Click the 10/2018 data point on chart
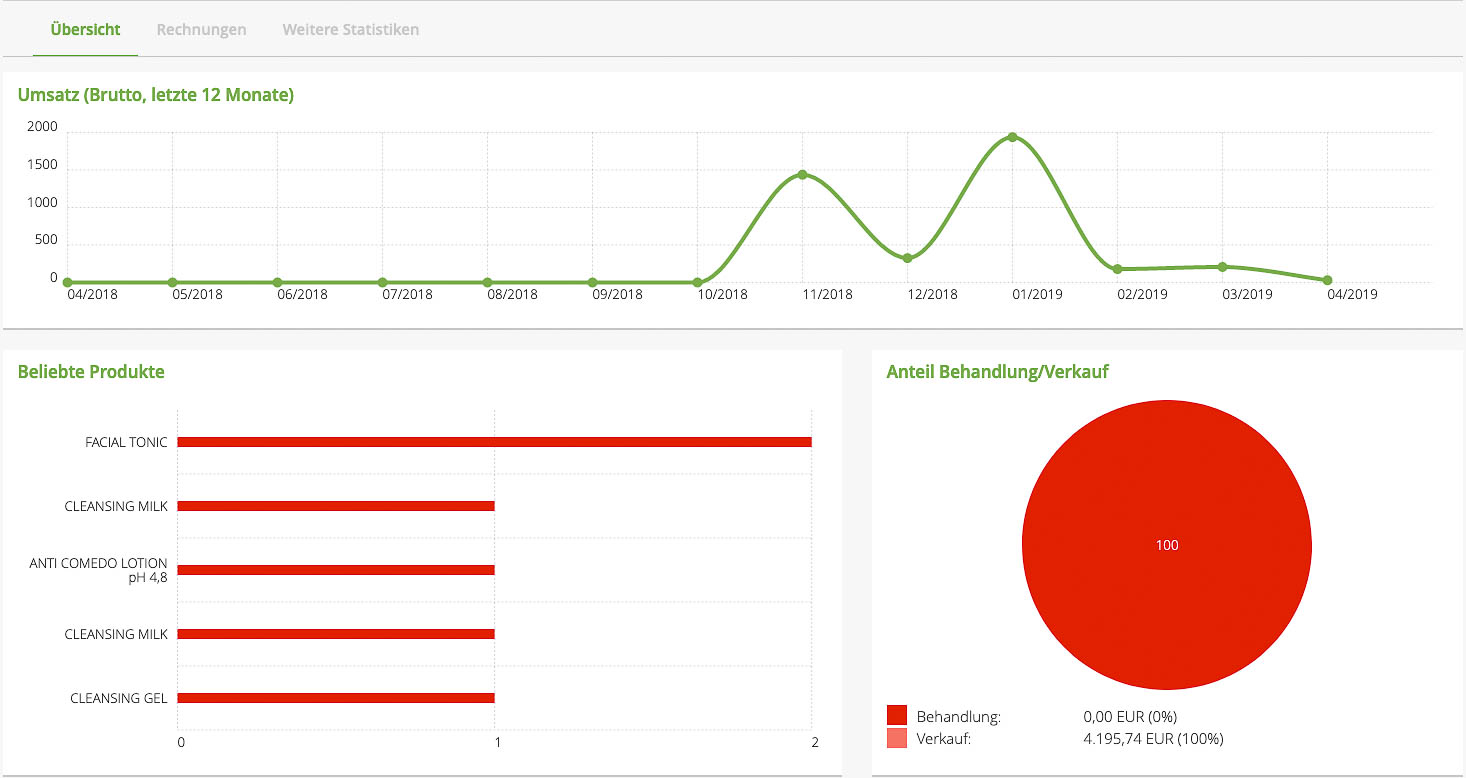 pos(697,282)
